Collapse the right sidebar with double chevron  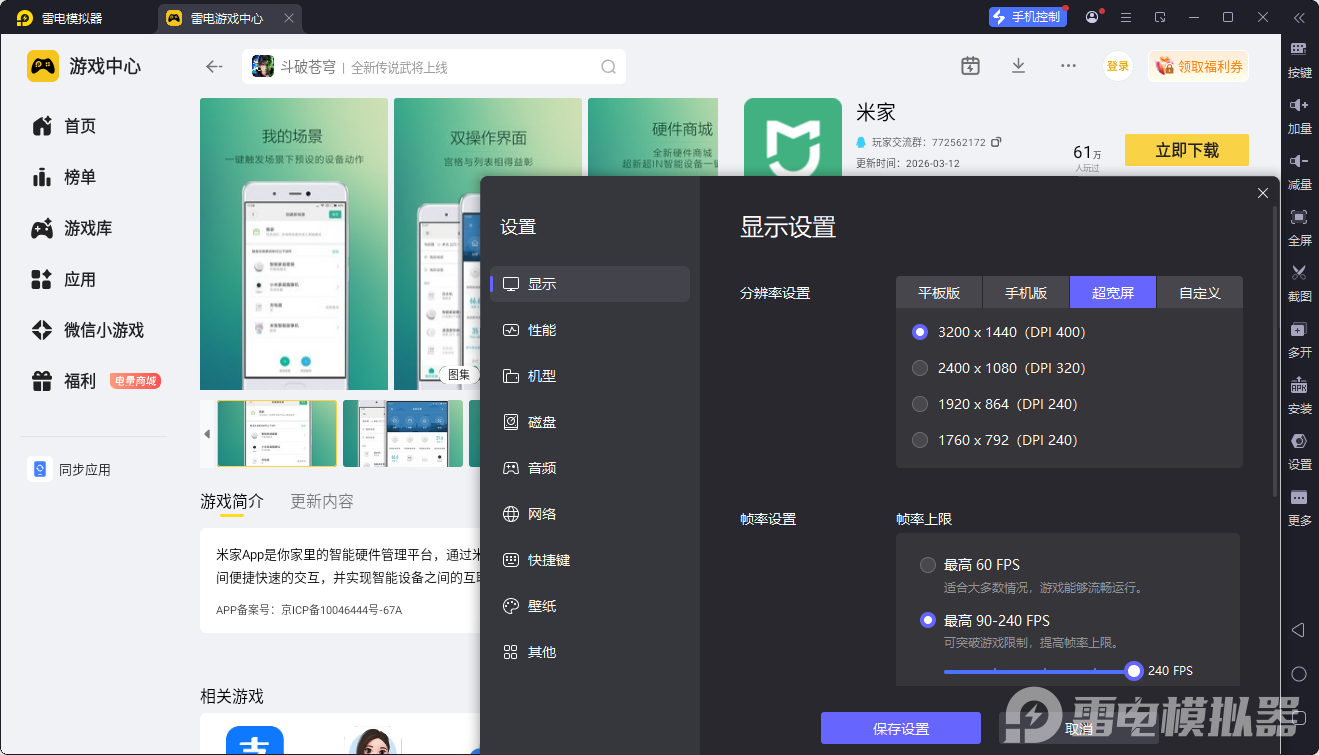pyautogui.click(x=1299, y=17)
